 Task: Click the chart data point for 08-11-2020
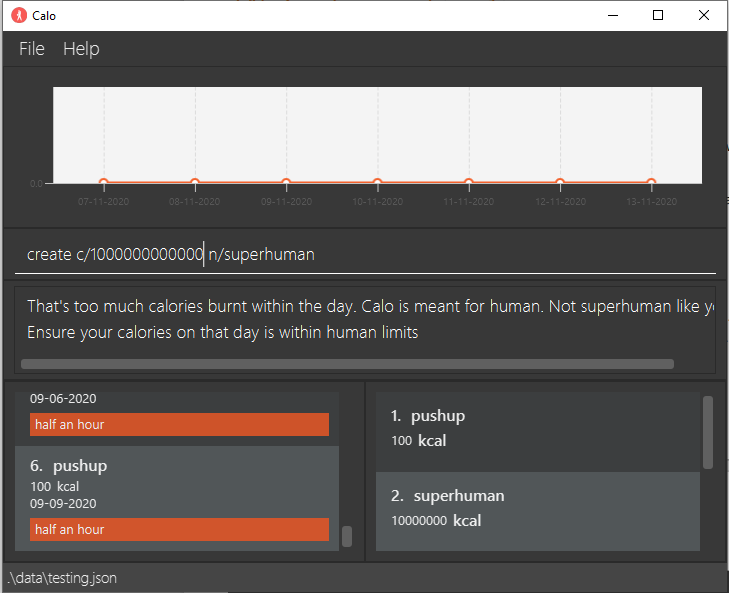pos(195,182)
